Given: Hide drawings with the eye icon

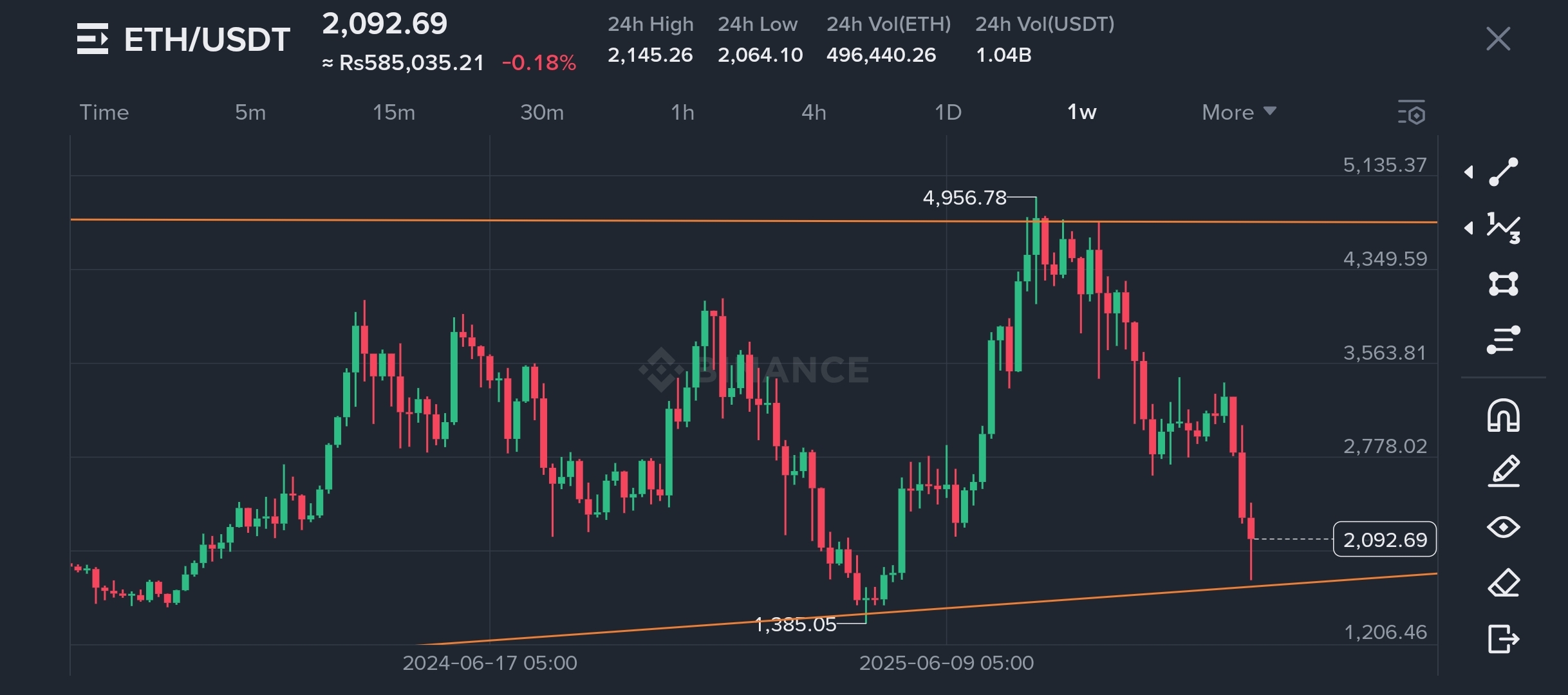Looking at the screenshot, I should click(x=1504, y=527).
